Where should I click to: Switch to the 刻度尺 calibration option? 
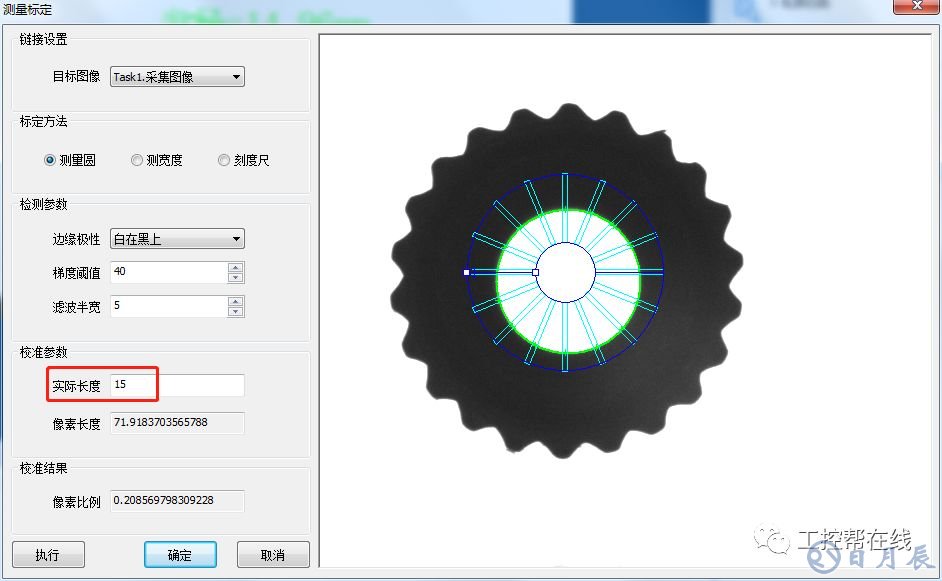coord(224,160)
